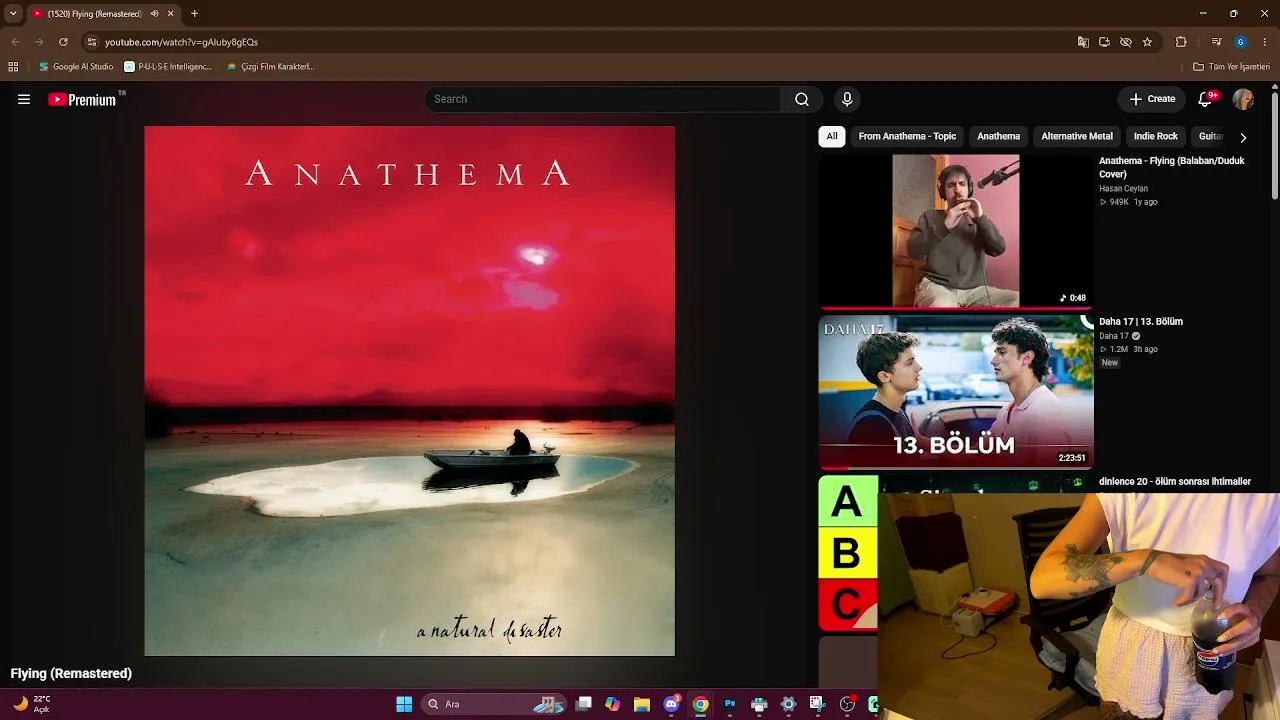The image size is (1280, 720).
Task: Open Discord from the taskbar
Action: pyautogui.click(x=671, y=704)
